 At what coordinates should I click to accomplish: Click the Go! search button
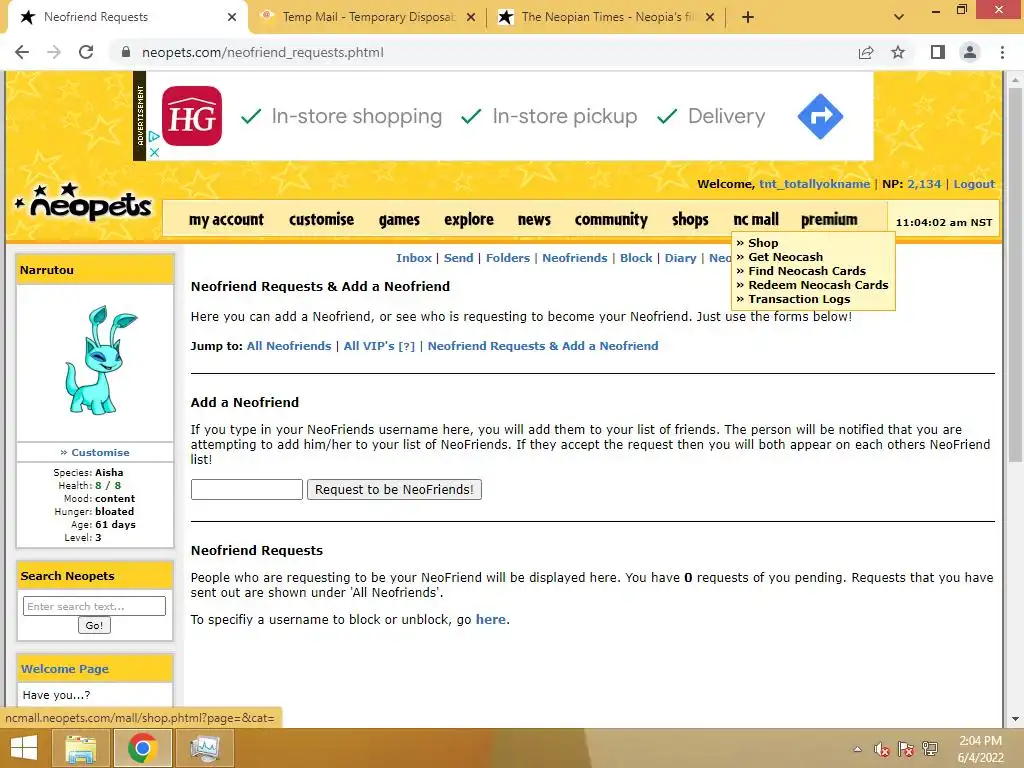94,626
